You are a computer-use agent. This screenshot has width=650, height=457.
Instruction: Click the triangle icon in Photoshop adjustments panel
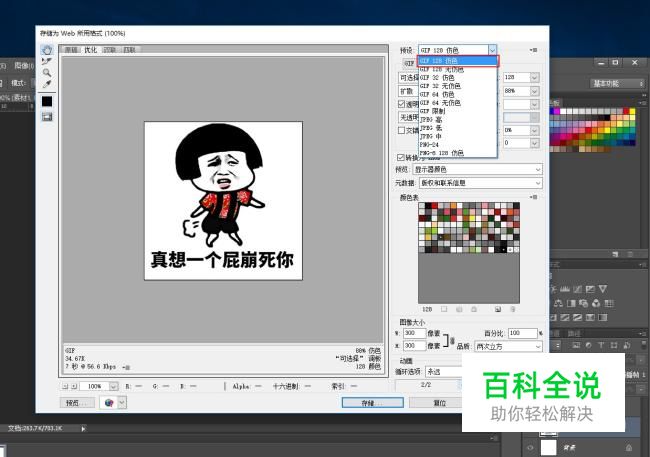tap(603, 289)
